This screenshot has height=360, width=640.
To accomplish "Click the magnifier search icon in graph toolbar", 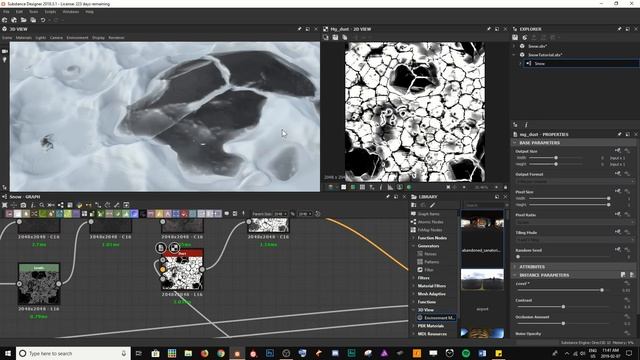I will click(42, 205).
